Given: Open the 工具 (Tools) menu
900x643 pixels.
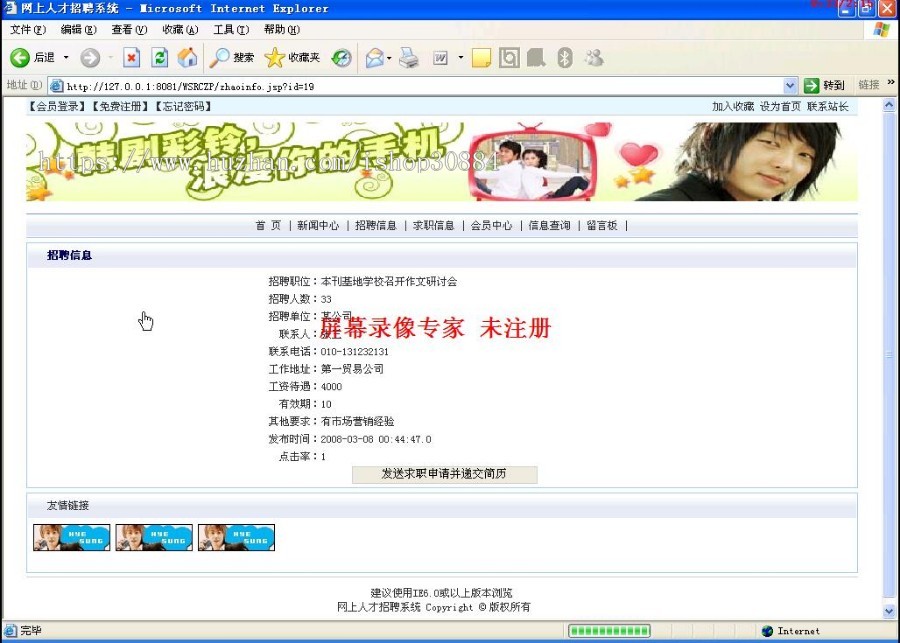Looking at the screenshot, I should click(x=231, y=29).
